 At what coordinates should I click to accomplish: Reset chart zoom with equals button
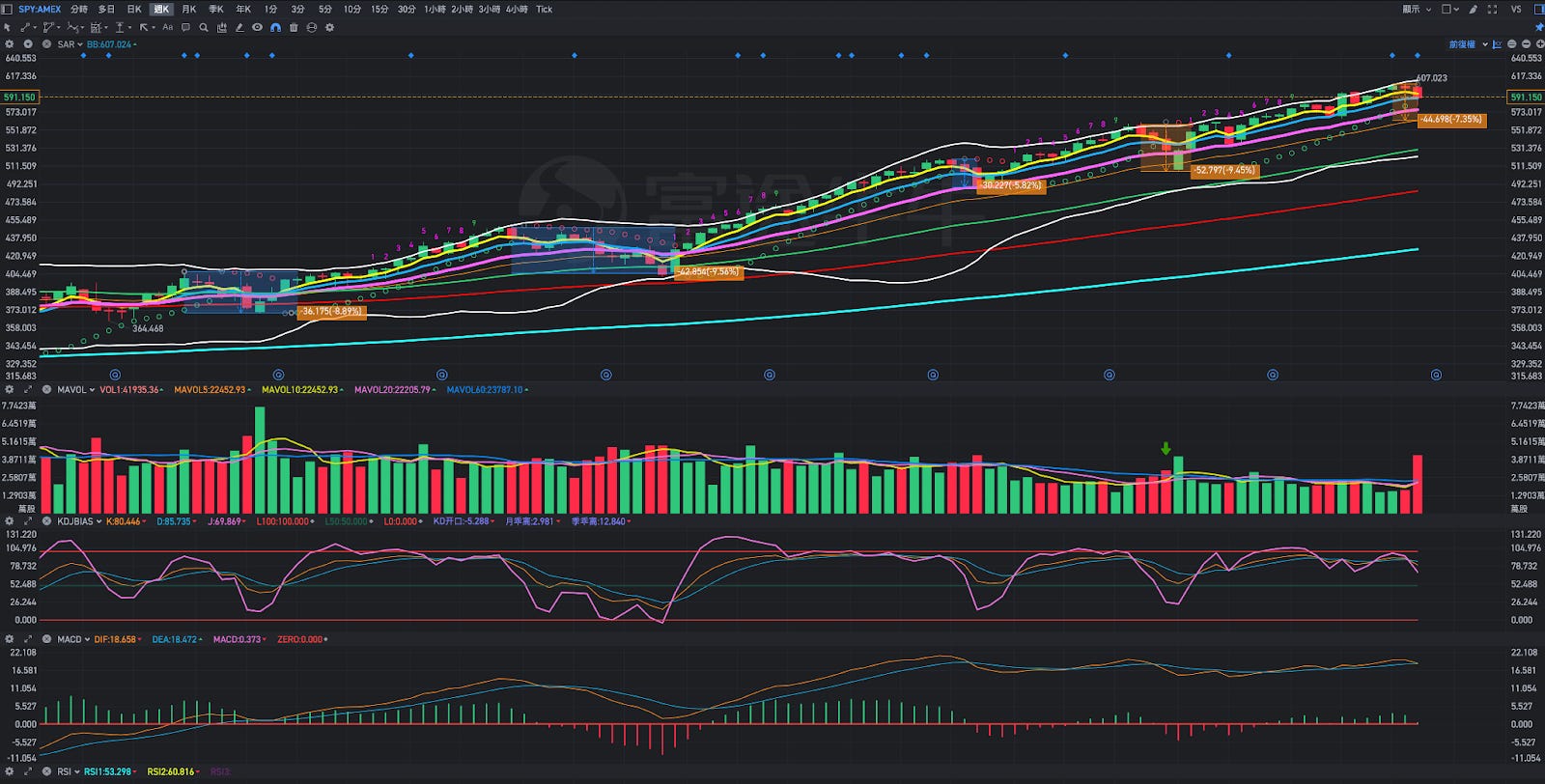[x=1512, y=44]
